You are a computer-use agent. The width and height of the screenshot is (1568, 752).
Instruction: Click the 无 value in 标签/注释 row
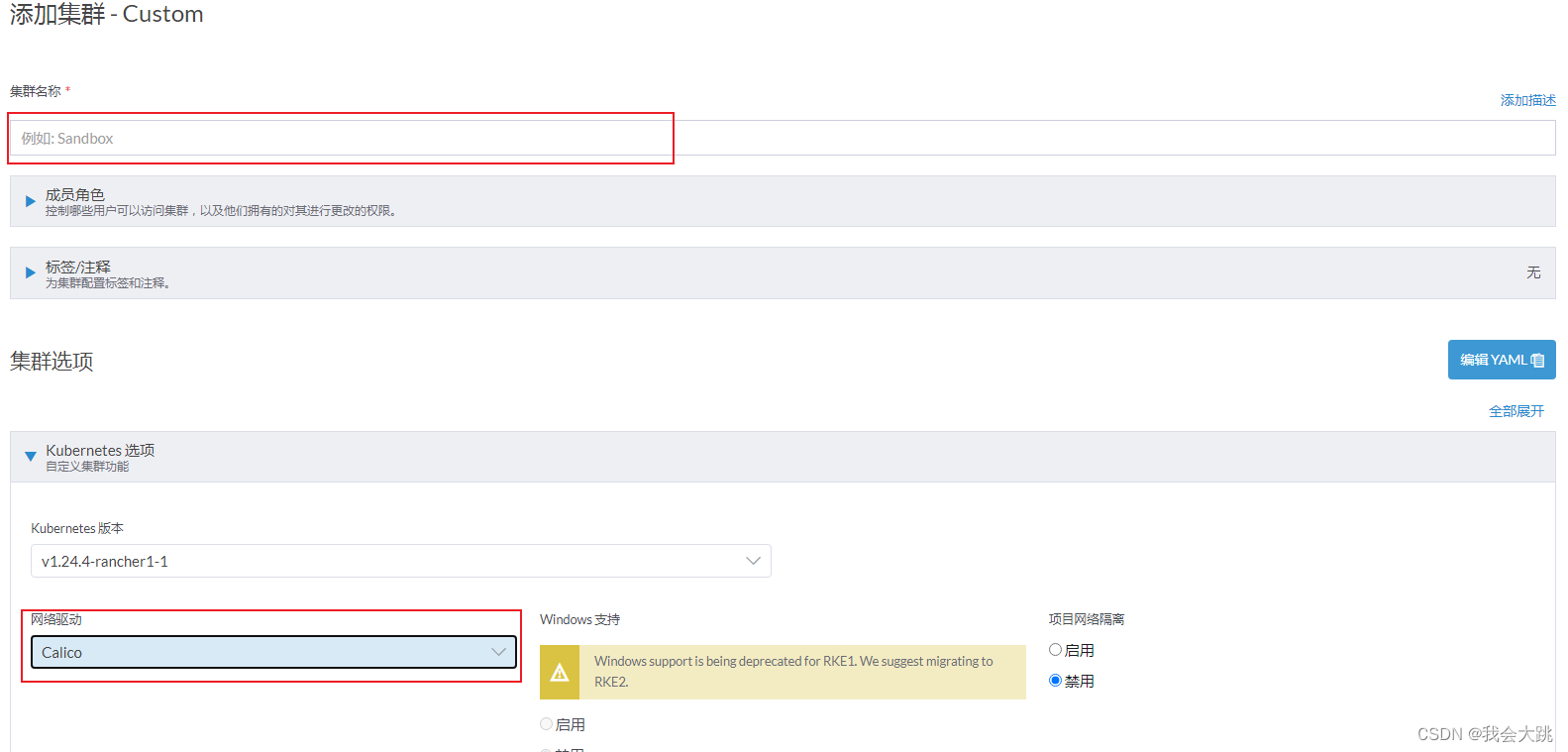(1533, 272)
